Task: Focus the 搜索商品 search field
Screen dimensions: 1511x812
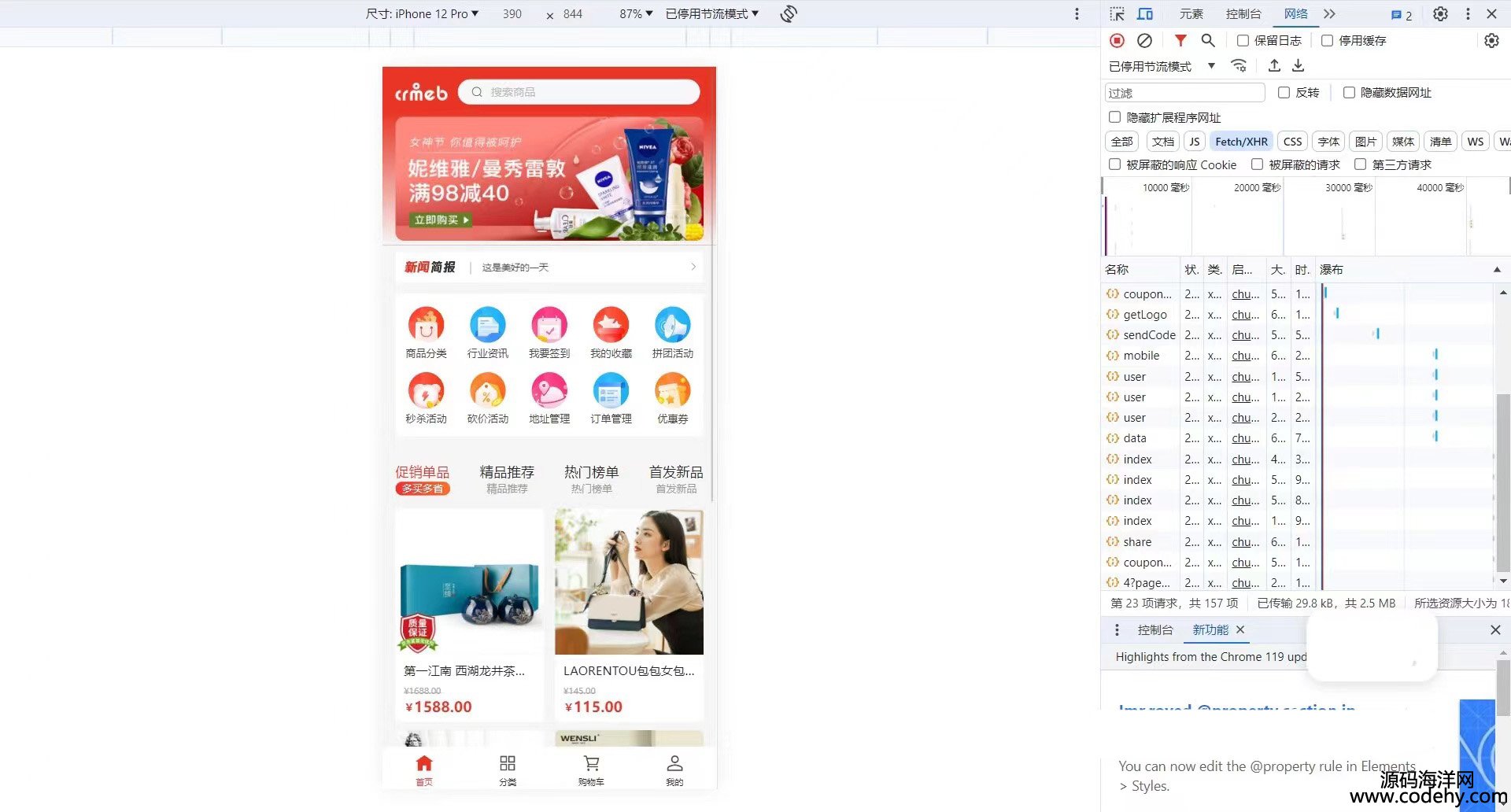Action: pyautogui.click(x=579, y=92)
